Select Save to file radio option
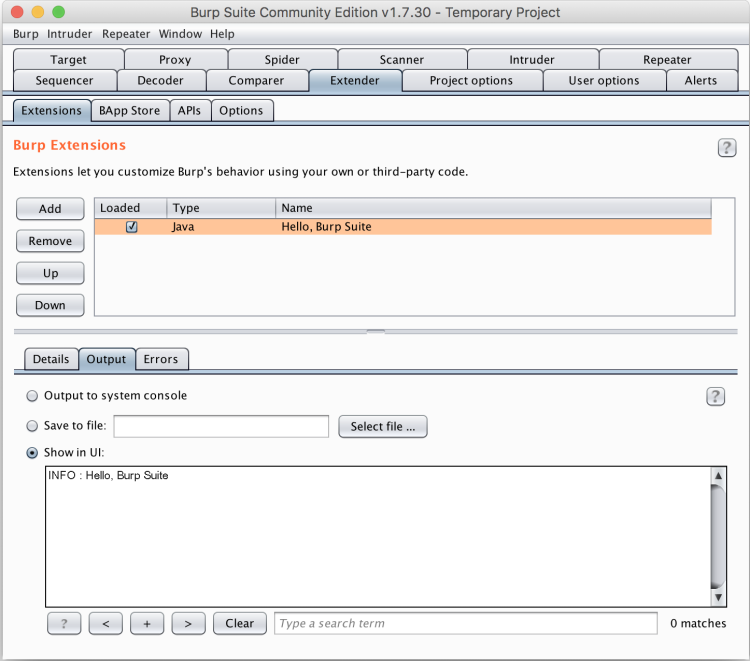750x661 pixels. [x=32, y=426]
